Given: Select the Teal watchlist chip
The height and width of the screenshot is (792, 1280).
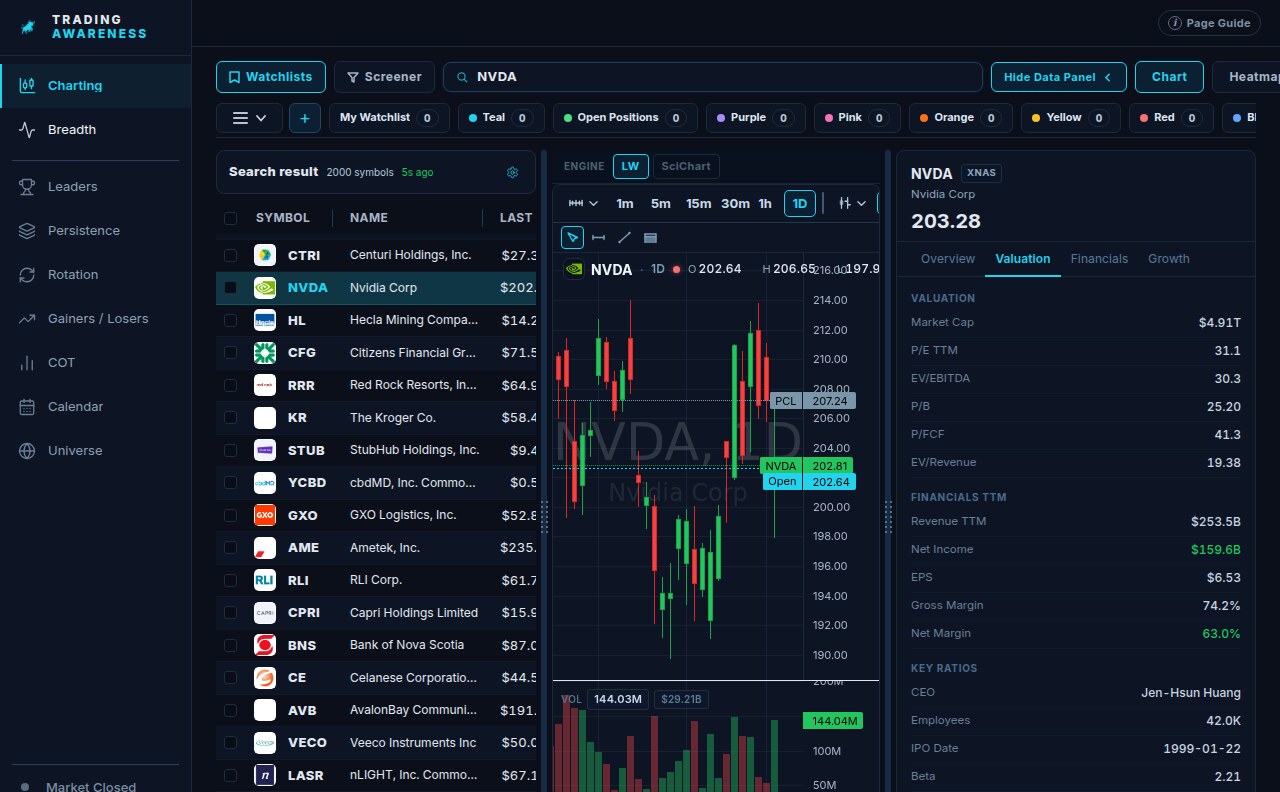Looking at the screenshot, I should point(501,118).
